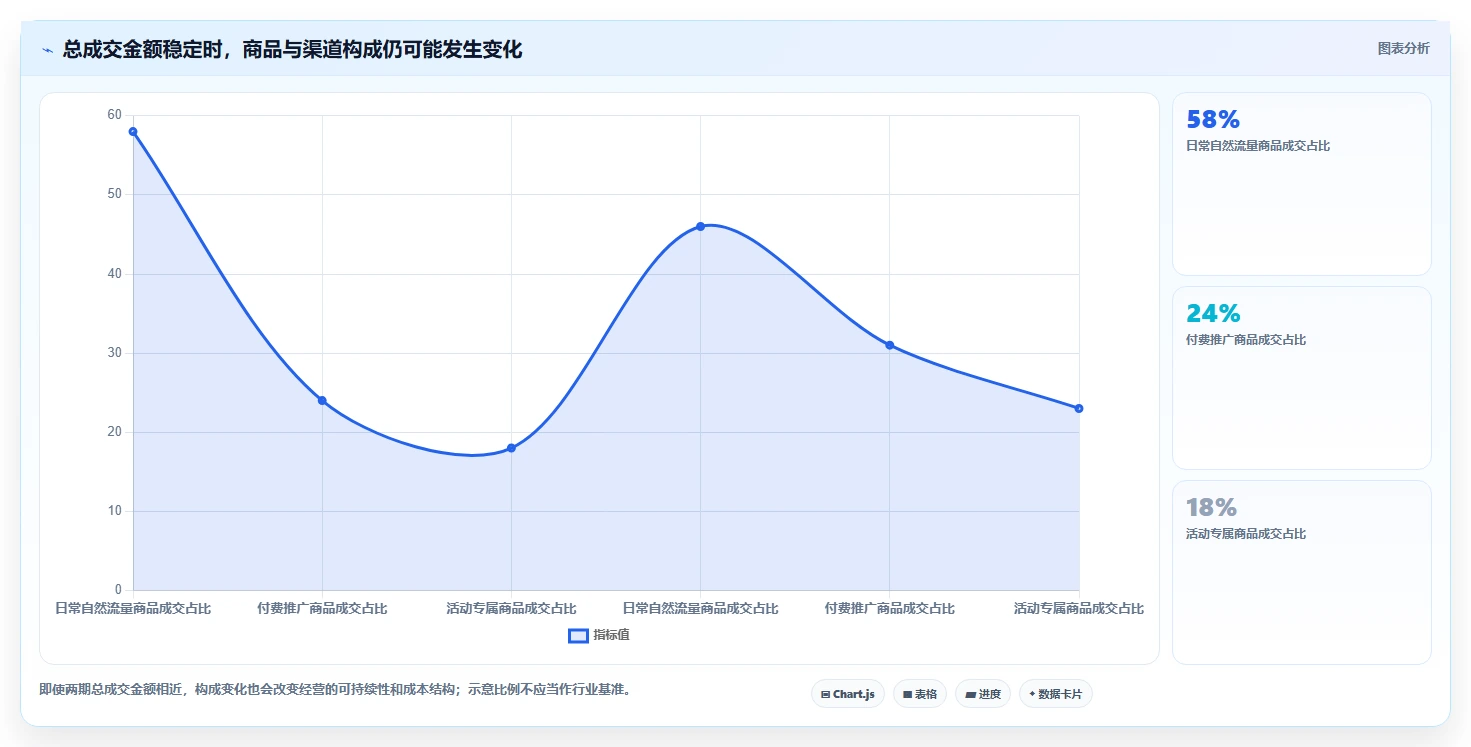Click the data point at value 58

(x=133, y=132)
